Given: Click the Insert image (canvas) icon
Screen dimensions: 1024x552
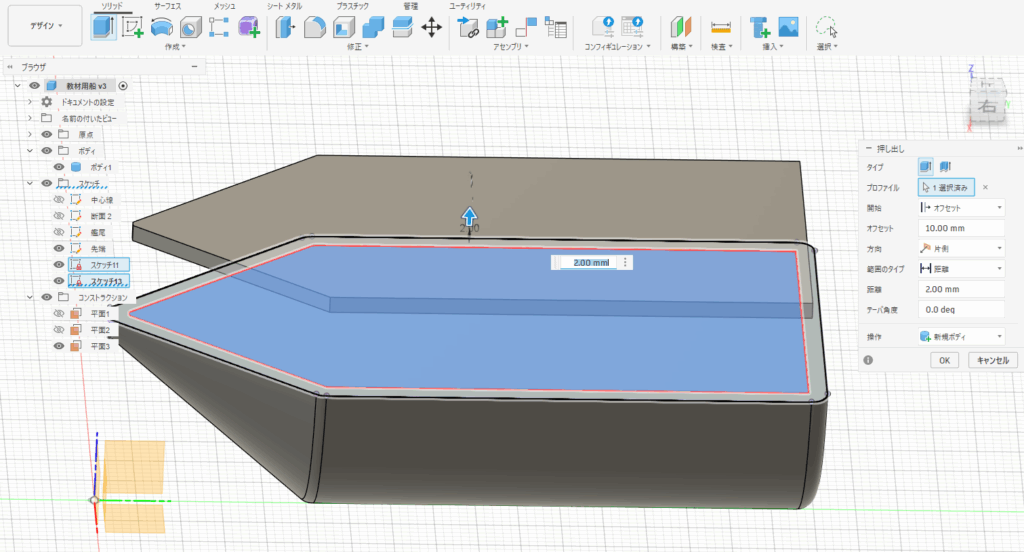Looking at the screenshot, I should 789,27.
